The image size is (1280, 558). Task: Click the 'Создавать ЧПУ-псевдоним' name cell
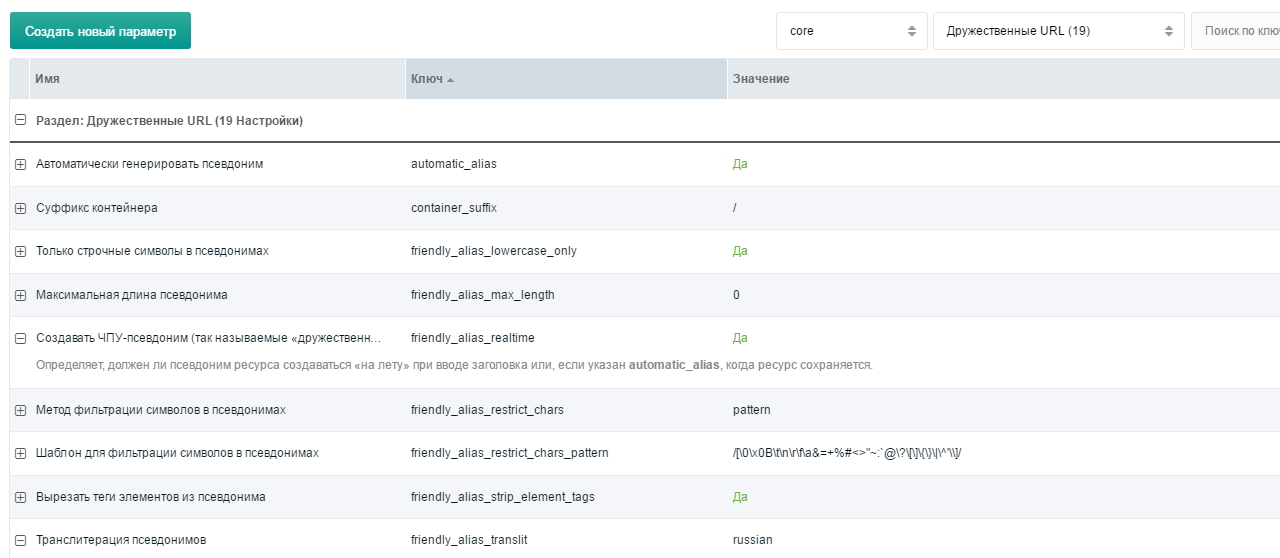(208, 338)
